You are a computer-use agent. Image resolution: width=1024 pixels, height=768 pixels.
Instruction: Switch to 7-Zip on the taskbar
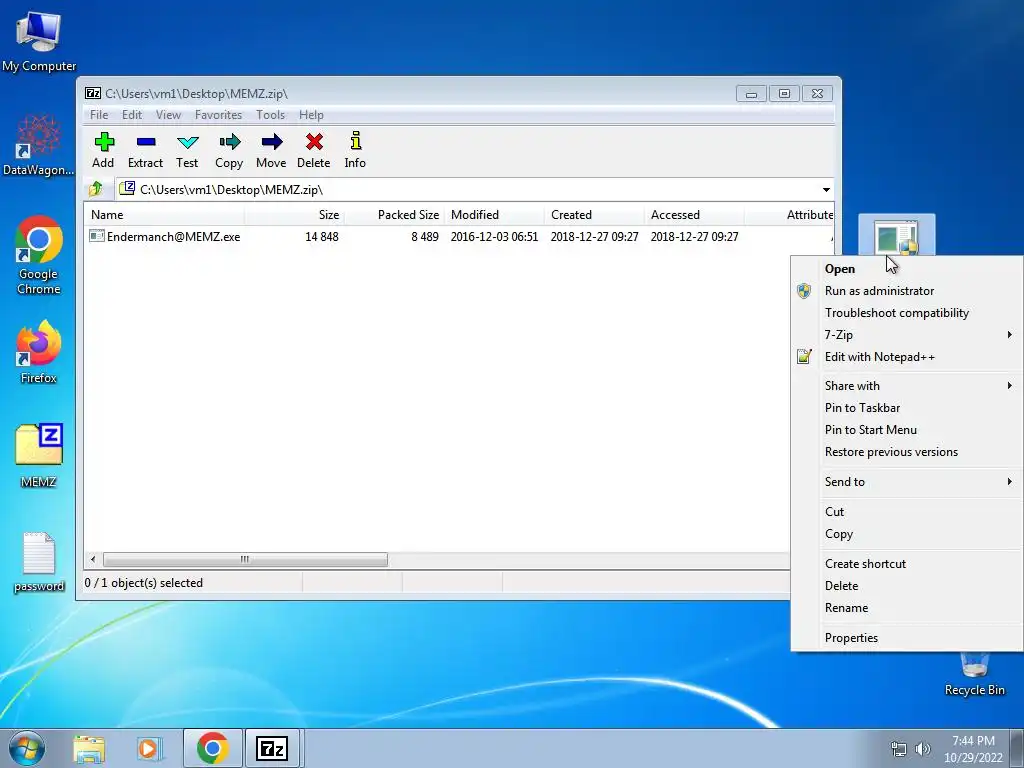click(272, 748)
